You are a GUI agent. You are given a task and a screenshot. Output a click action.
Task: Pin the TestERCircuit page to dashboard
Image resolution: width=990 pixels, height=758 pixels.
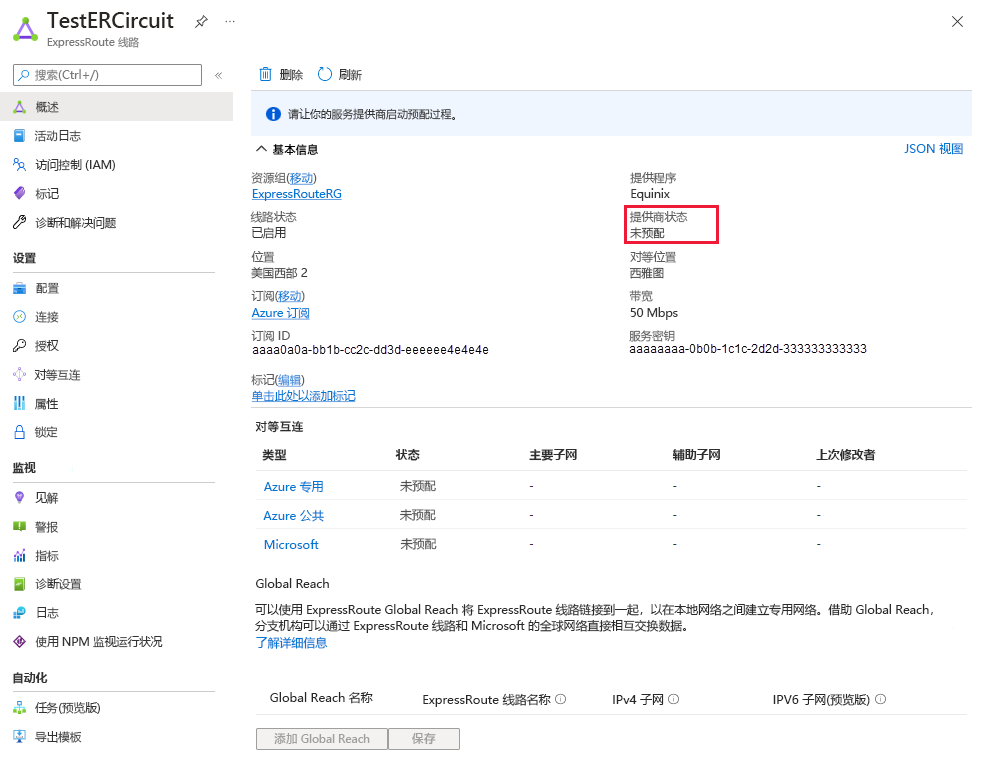pyautogui.click(x=203, y=20)
